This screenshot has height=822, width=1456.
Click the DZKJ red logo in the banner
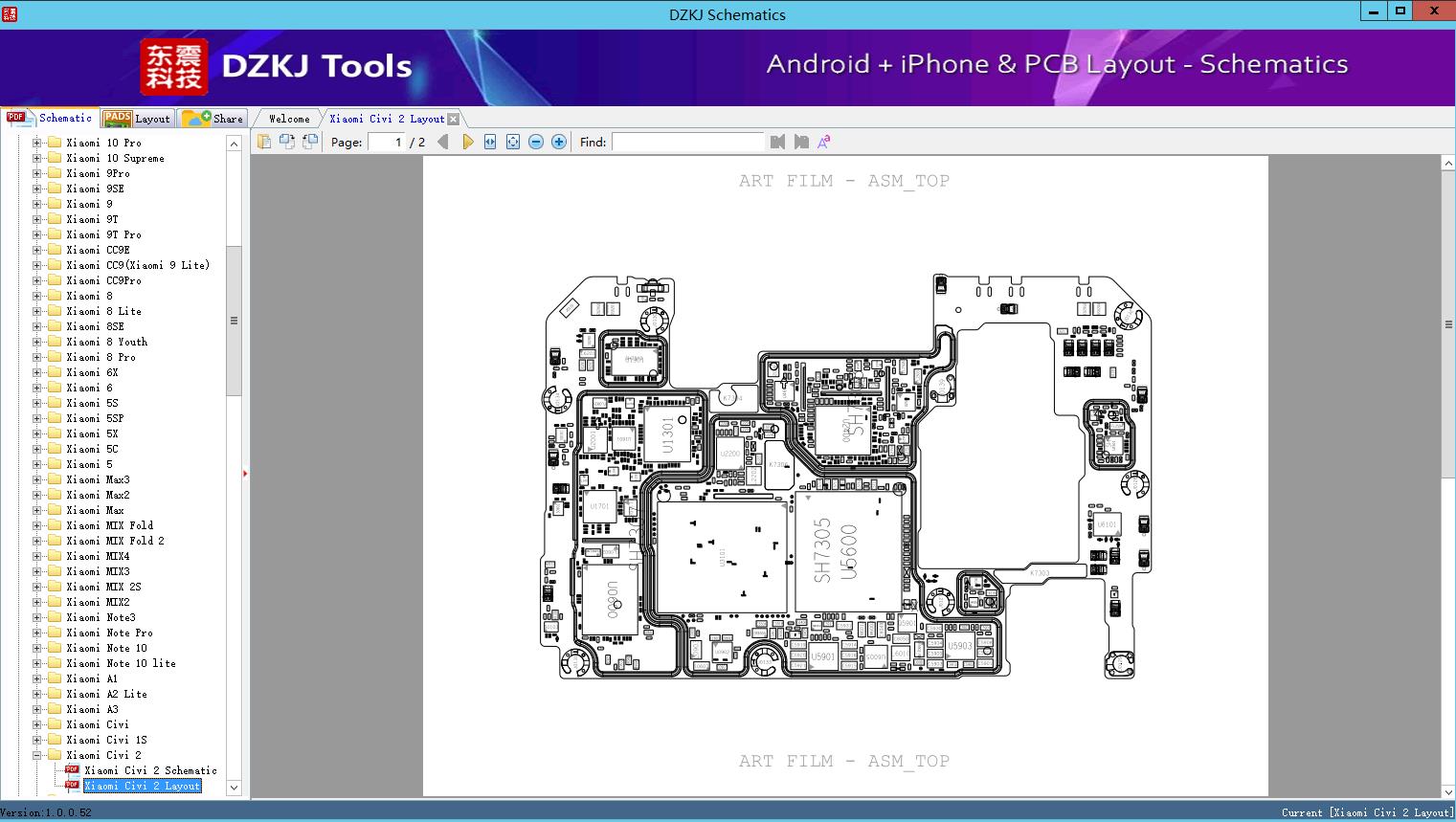click(174, 66)
